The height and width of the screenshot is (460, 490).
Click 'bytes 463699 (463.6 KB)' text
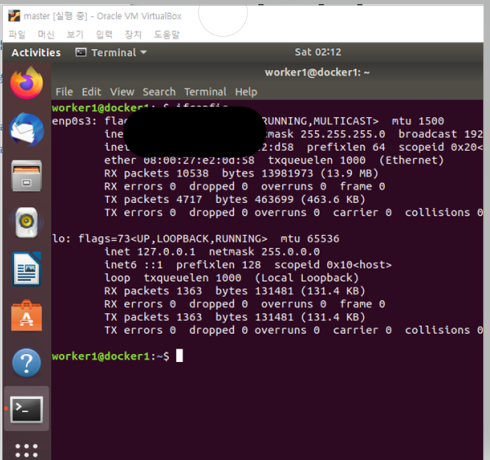coord(290,199)
